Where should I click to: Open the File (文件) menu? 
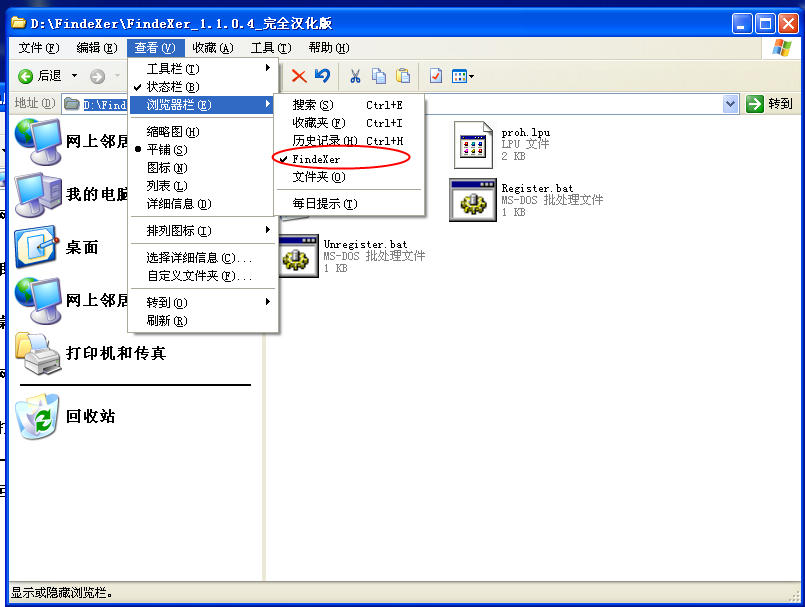(x=39, y=48)
